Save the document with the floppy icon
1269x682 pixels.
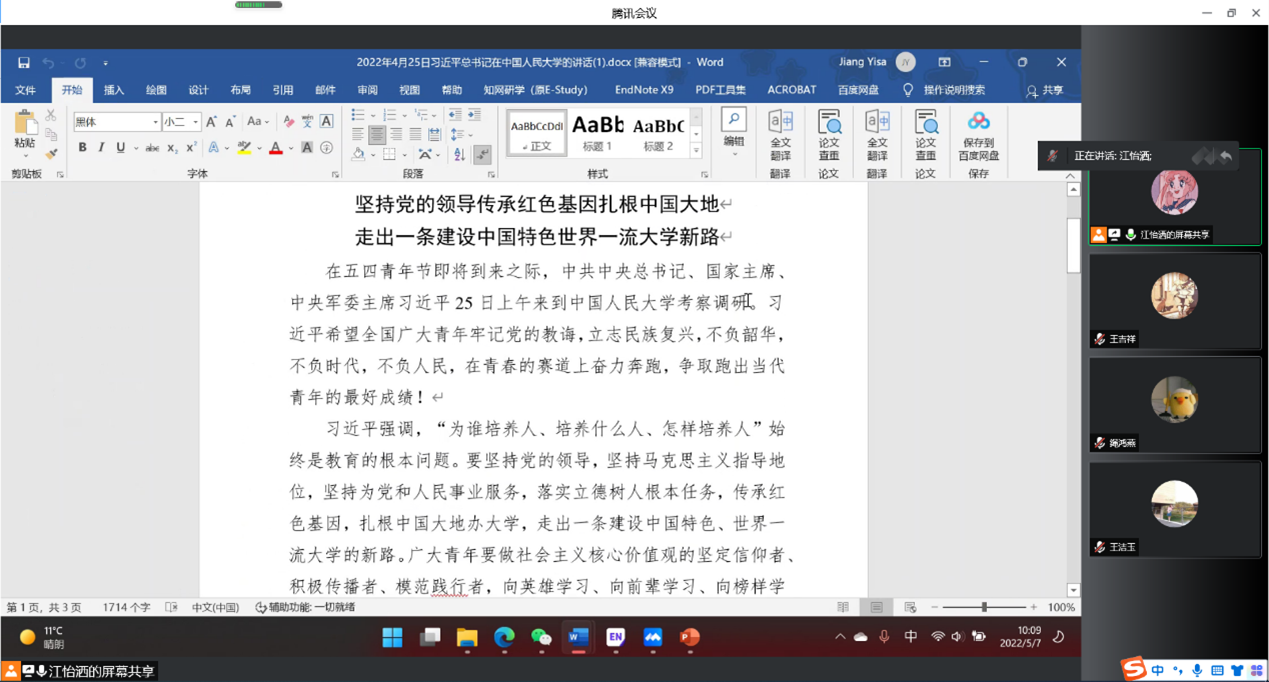point(23,62)
